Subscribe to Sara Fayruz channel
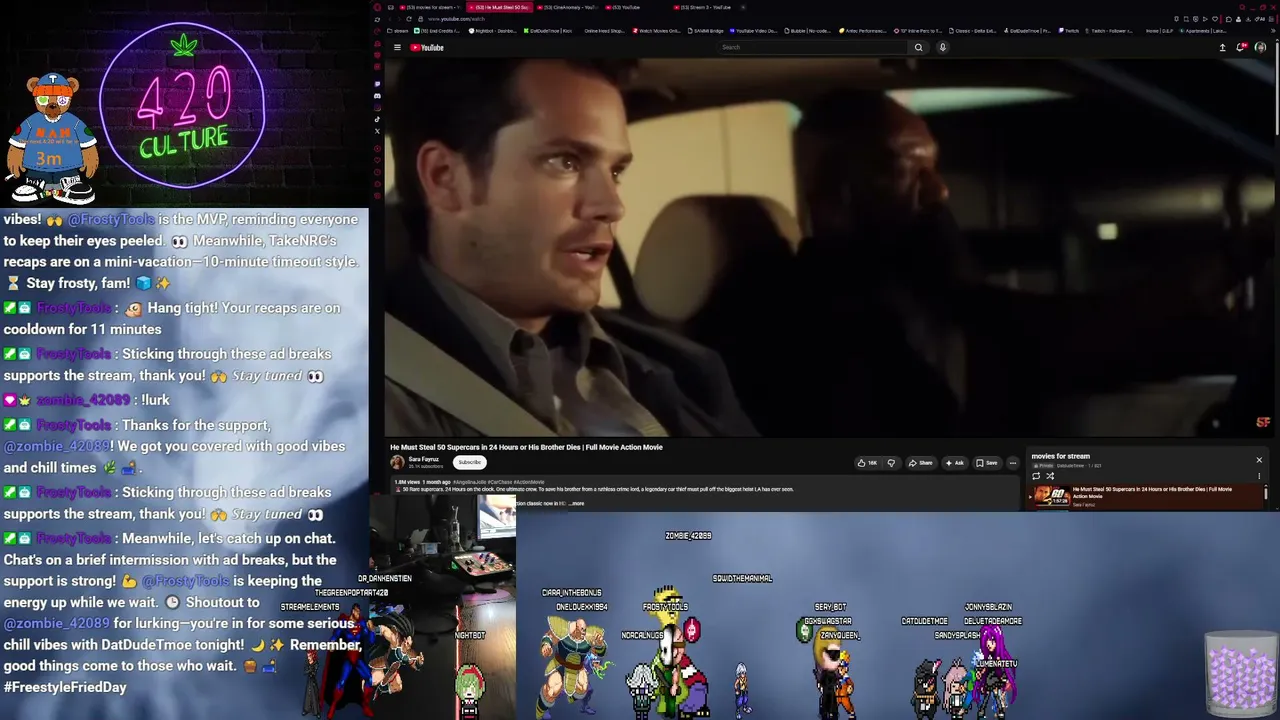The width and height of the screenshot is (1280, 720). (469, 462)
